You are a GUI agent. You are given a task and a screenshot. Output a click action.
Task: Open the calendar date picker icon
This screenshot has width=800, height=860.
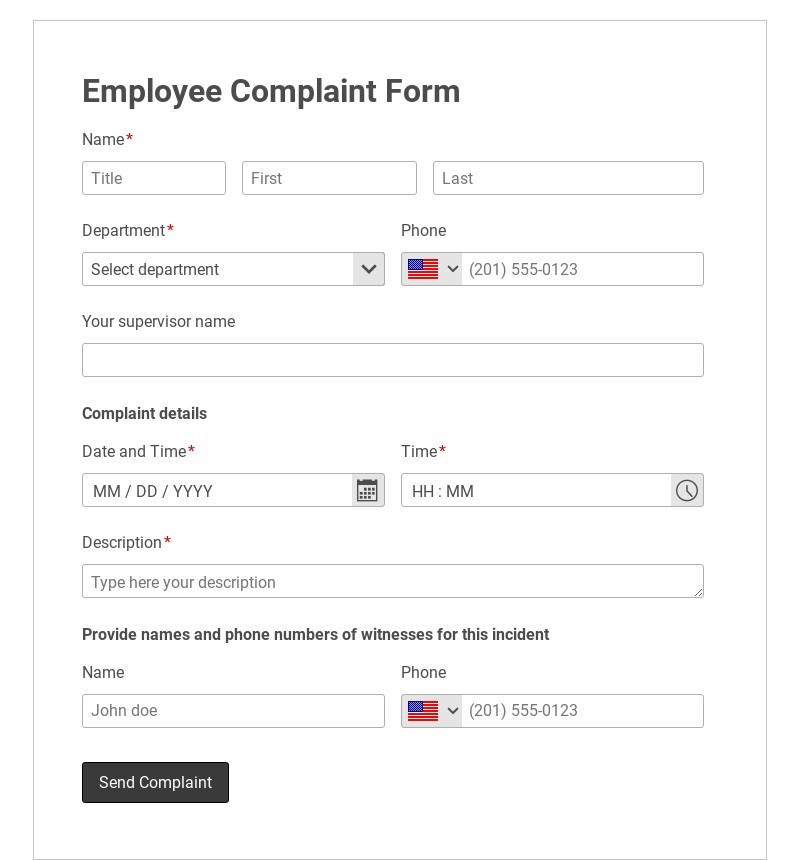[x=368, y=490]
